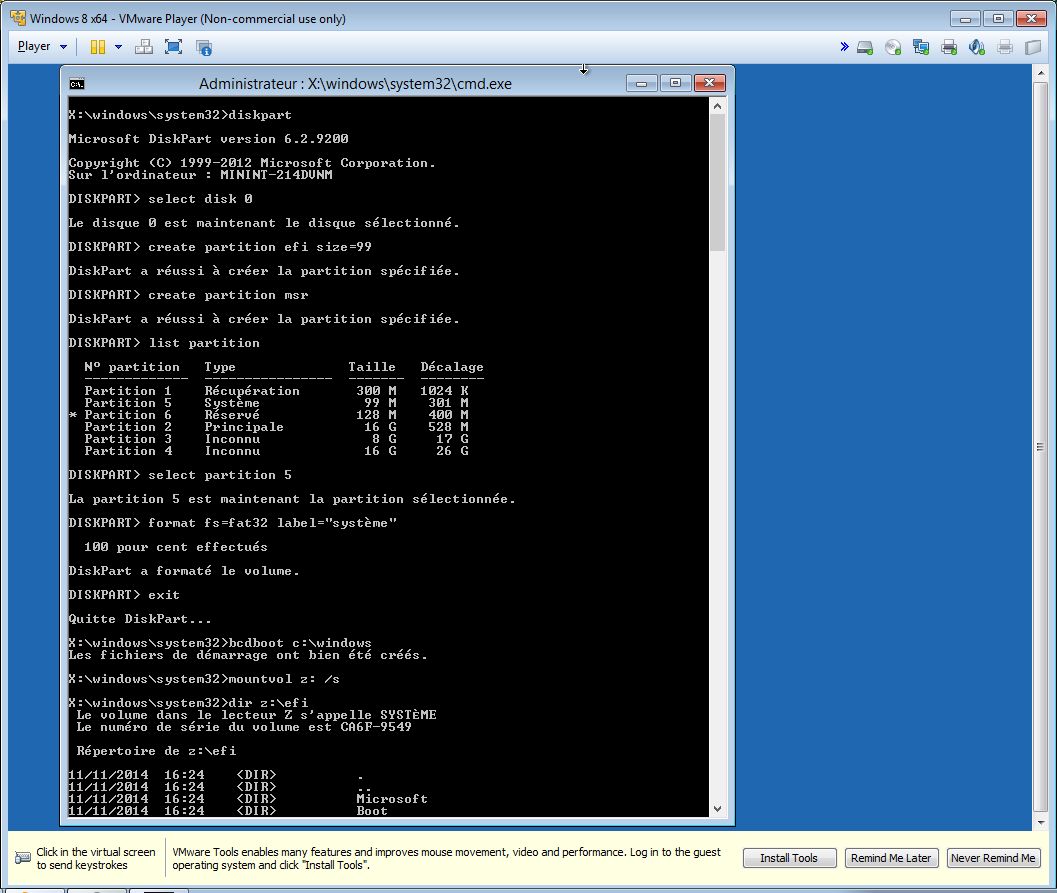The height and width of the screenshot is (893, 1057).
Task: Click Install Tools button
Action: pyautogui.click(x=789, y=858)
